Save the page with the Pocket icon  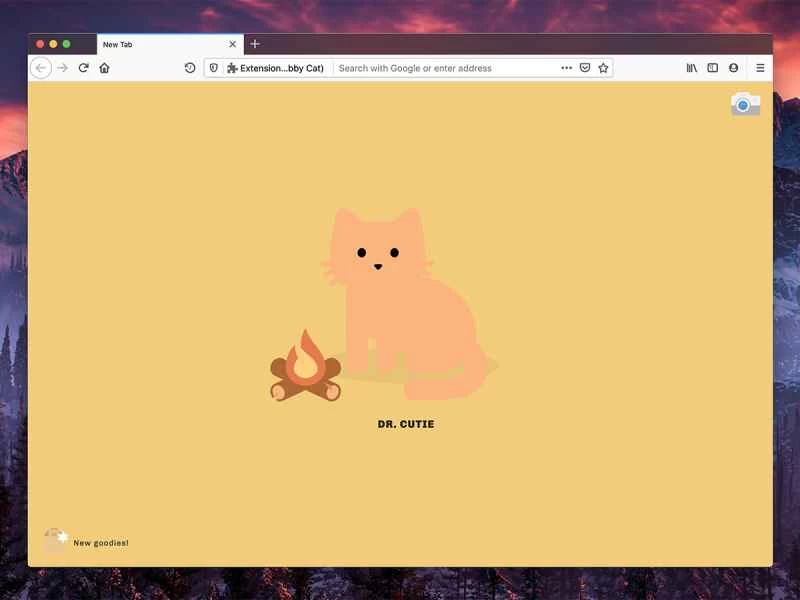click(x=583, y=68)
